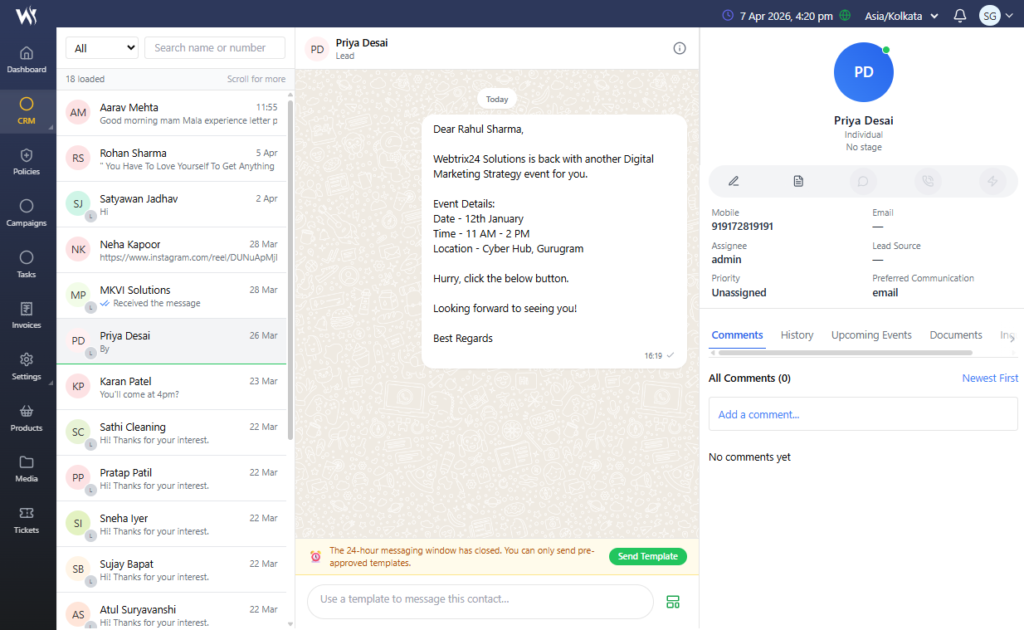Open the Dashboard from the sidebar
The image size is (1024, 630).
pyautogui.click(x=27, y=59)
